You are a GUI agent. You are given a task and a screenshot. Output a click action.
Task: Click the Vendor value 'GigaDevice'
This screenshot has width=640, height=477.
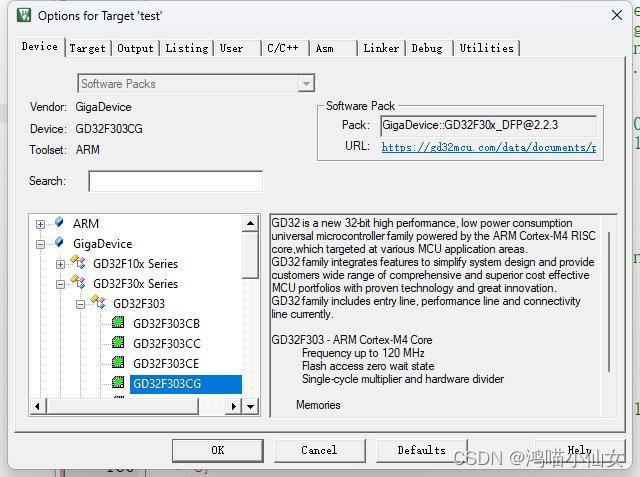pos(103,107)
